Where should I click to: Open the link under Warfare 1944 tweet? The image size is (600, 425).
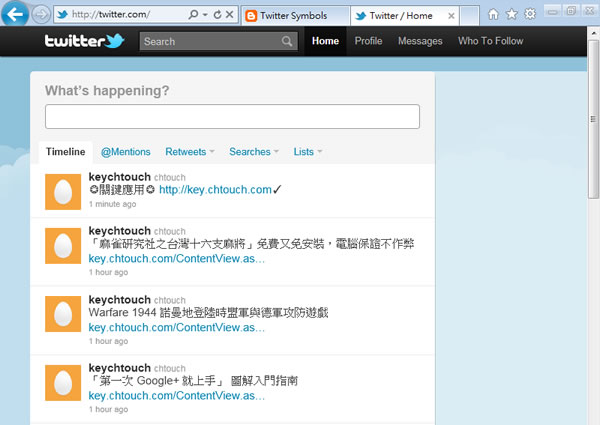pyautogui.click(x=176, y=328)
